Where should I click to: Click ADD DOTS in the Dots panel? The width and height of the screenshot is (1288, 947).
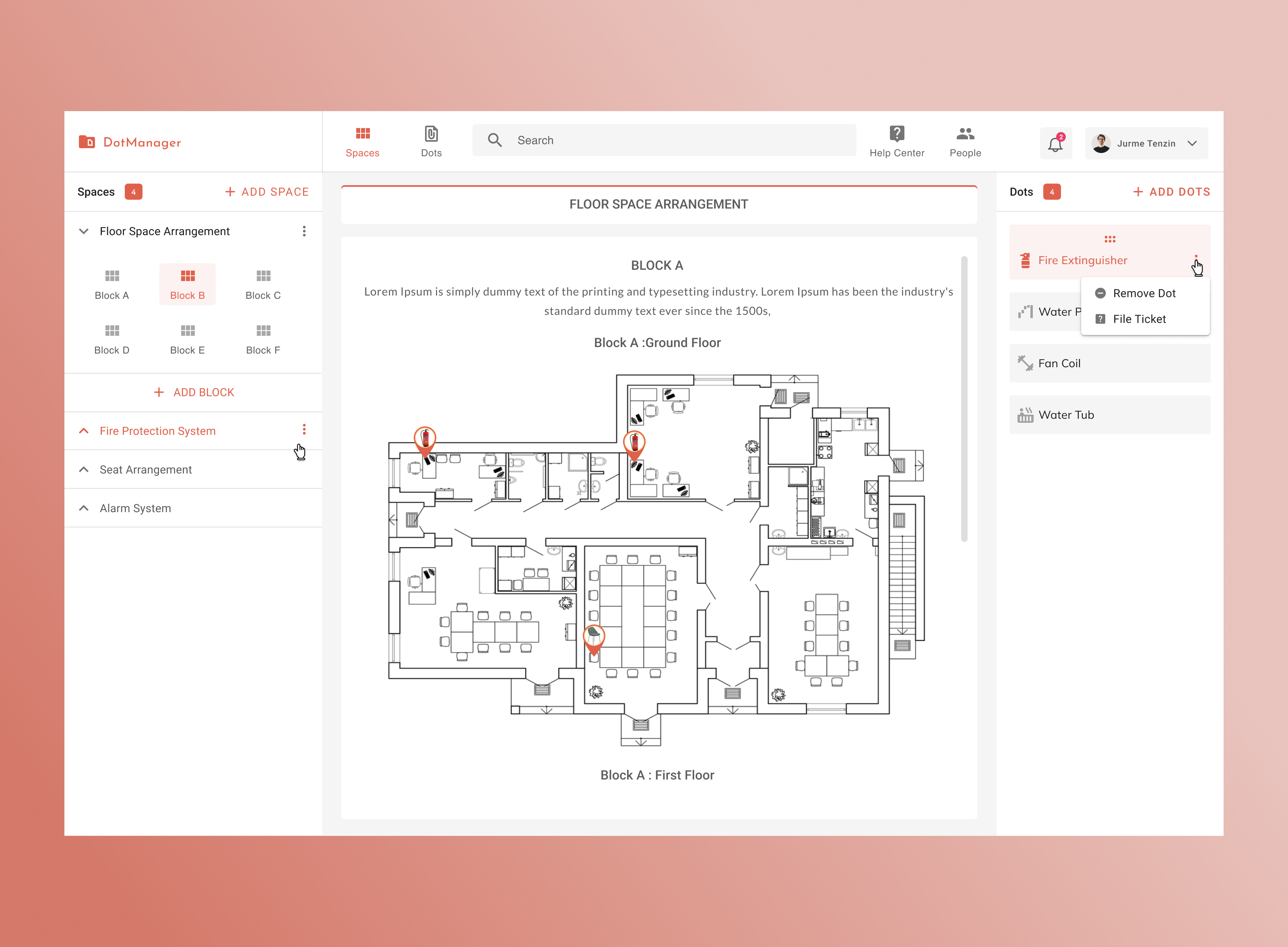point(1170,192)
